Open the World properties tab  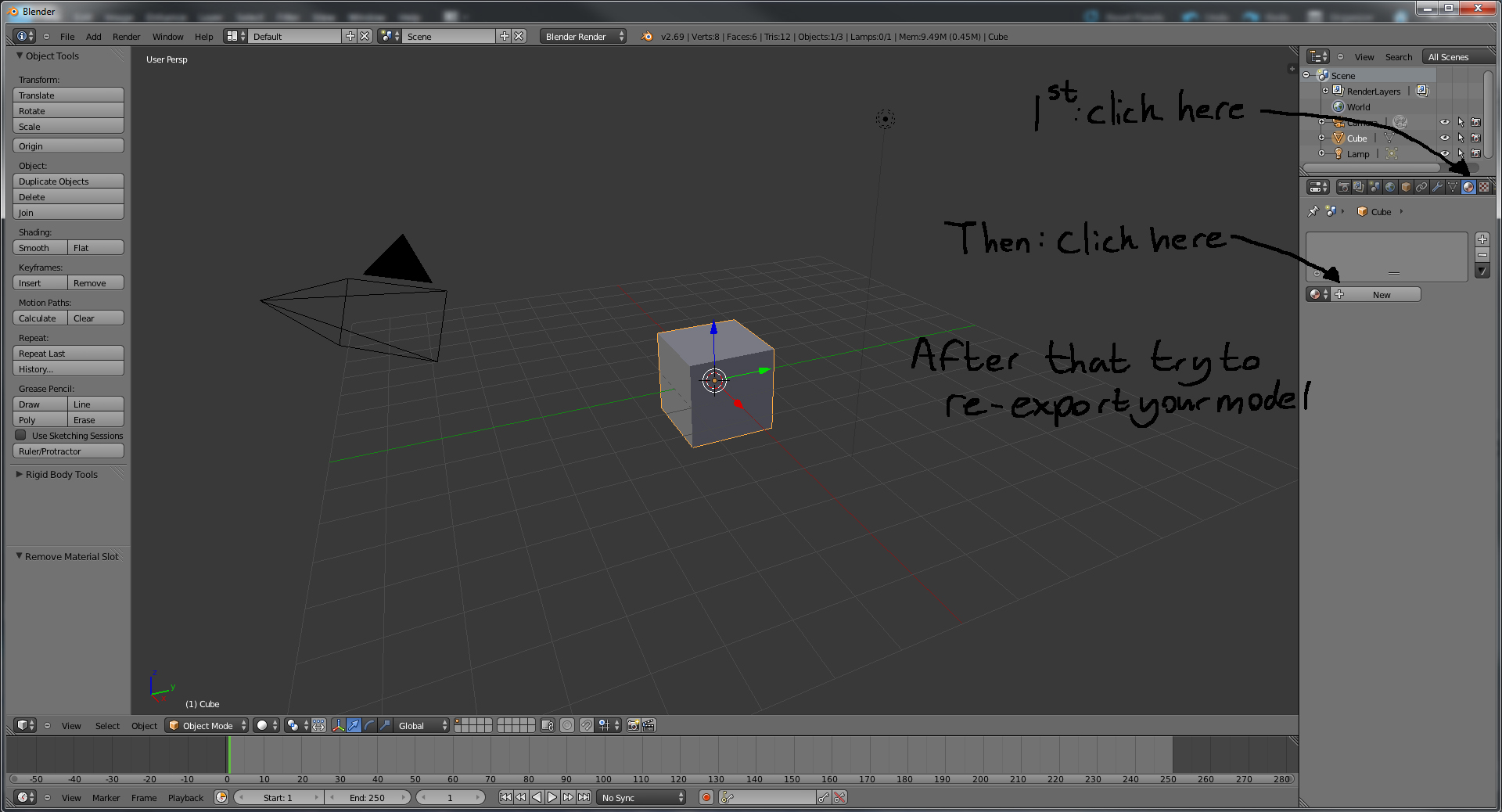tap(1390, 187)
